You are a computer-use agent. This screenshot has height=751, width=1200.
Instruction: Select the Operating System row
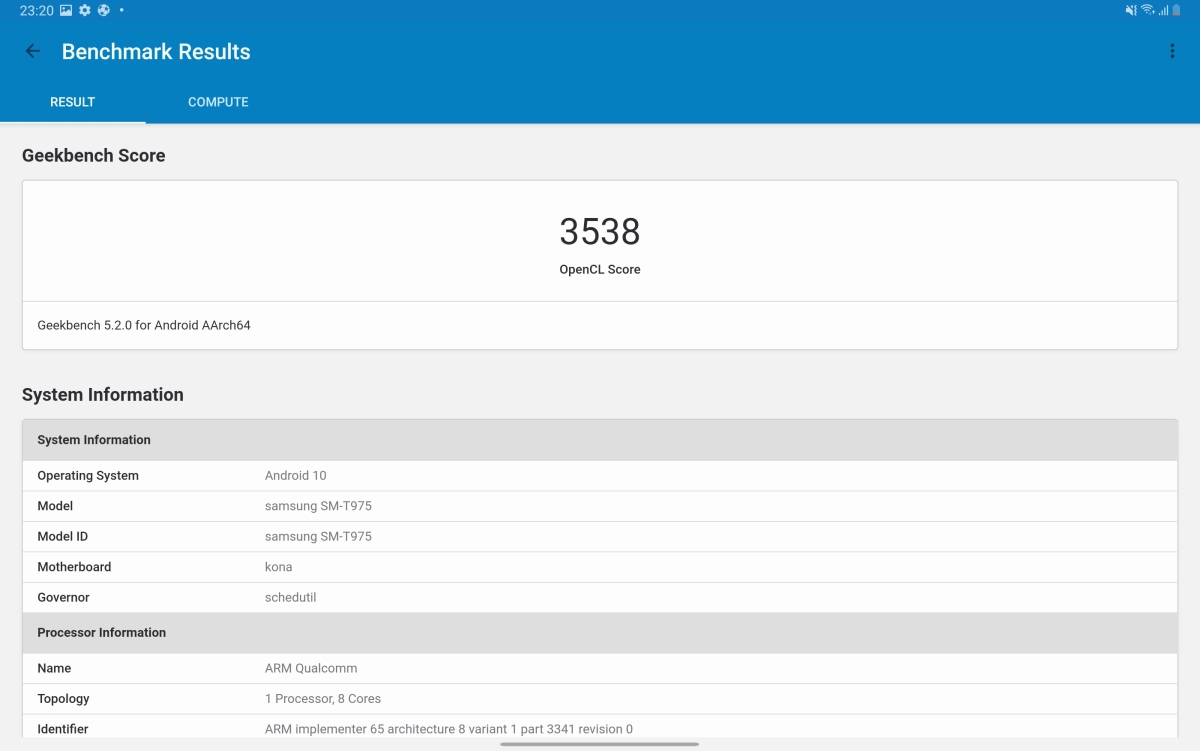point(600,476)
